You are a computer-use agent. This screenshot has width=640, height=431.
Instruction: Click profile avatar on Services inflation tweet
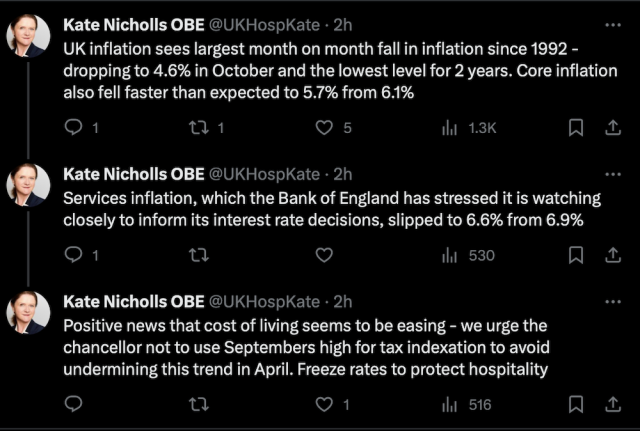(28, 185)
